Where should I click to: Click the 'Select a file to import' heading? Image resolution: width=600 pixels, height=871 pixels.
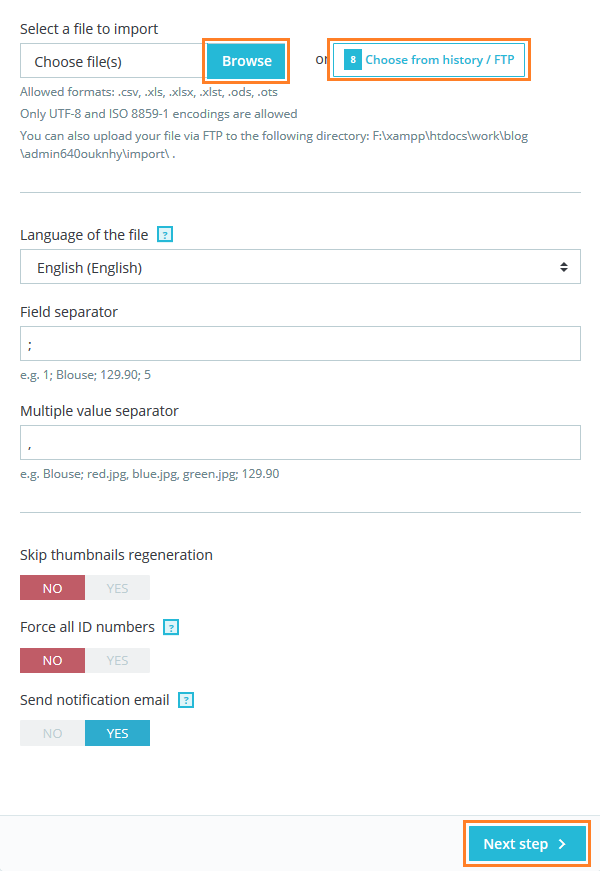[90, 28]
